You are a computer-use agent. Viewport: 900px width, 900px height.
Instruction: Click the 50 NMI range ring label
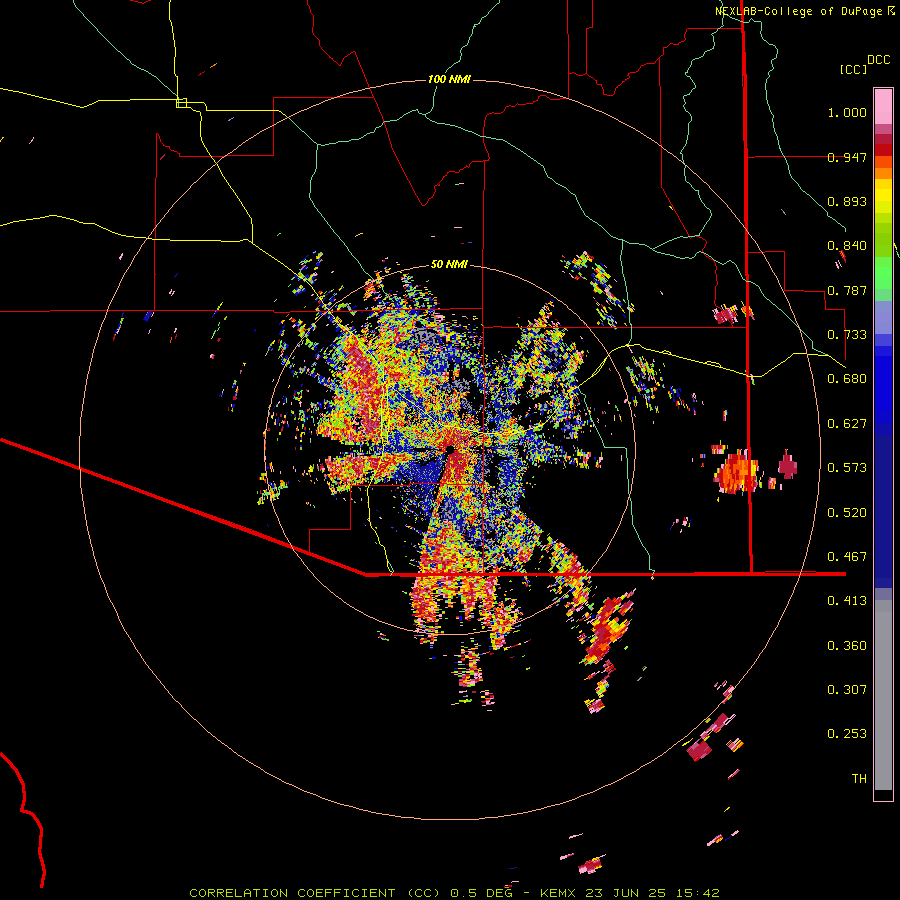pos(449,265)
